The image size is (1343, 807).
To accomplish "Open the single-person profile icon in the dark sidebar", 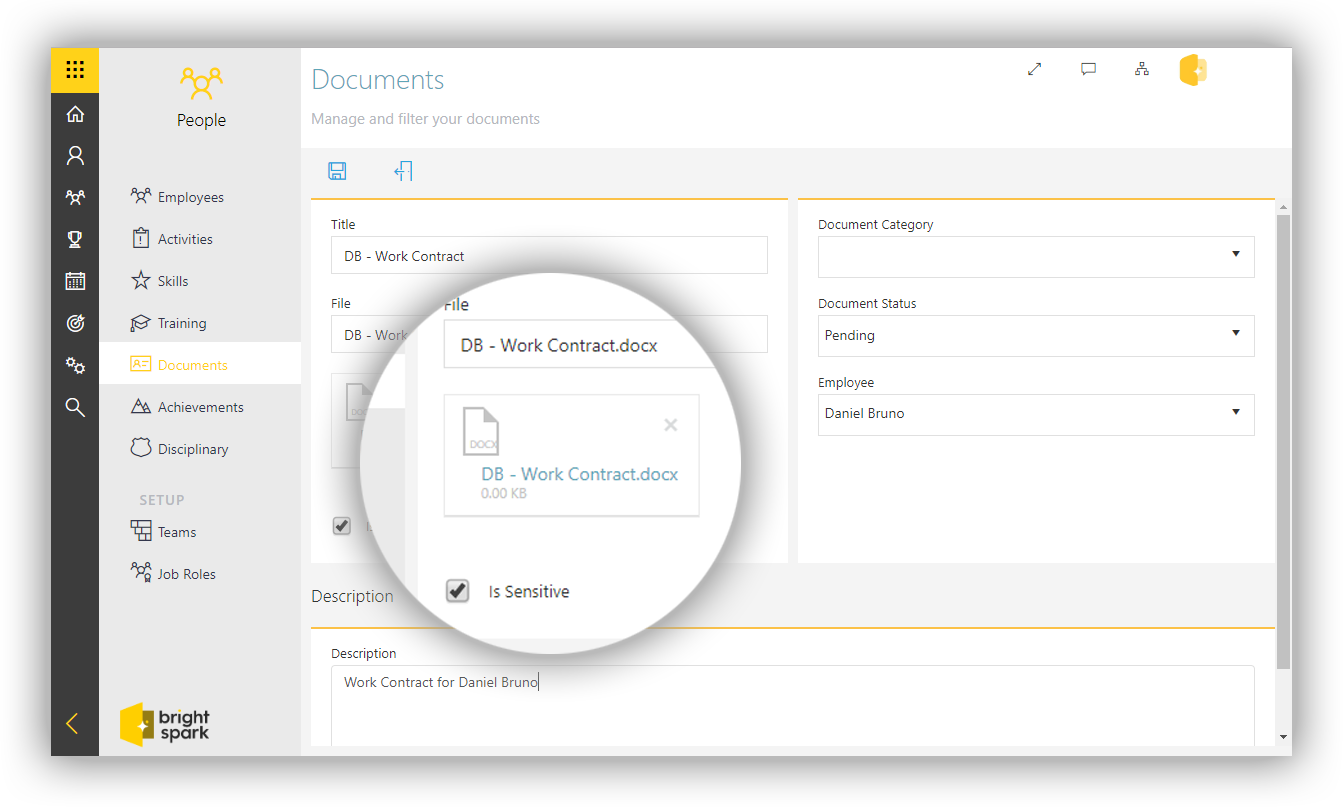I will tap(75, 156).
